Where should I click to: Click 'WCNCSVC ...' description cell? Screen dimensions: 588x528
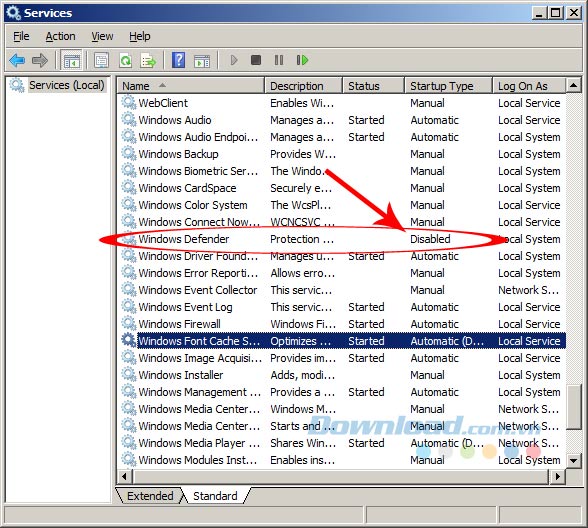click(302, 222)
